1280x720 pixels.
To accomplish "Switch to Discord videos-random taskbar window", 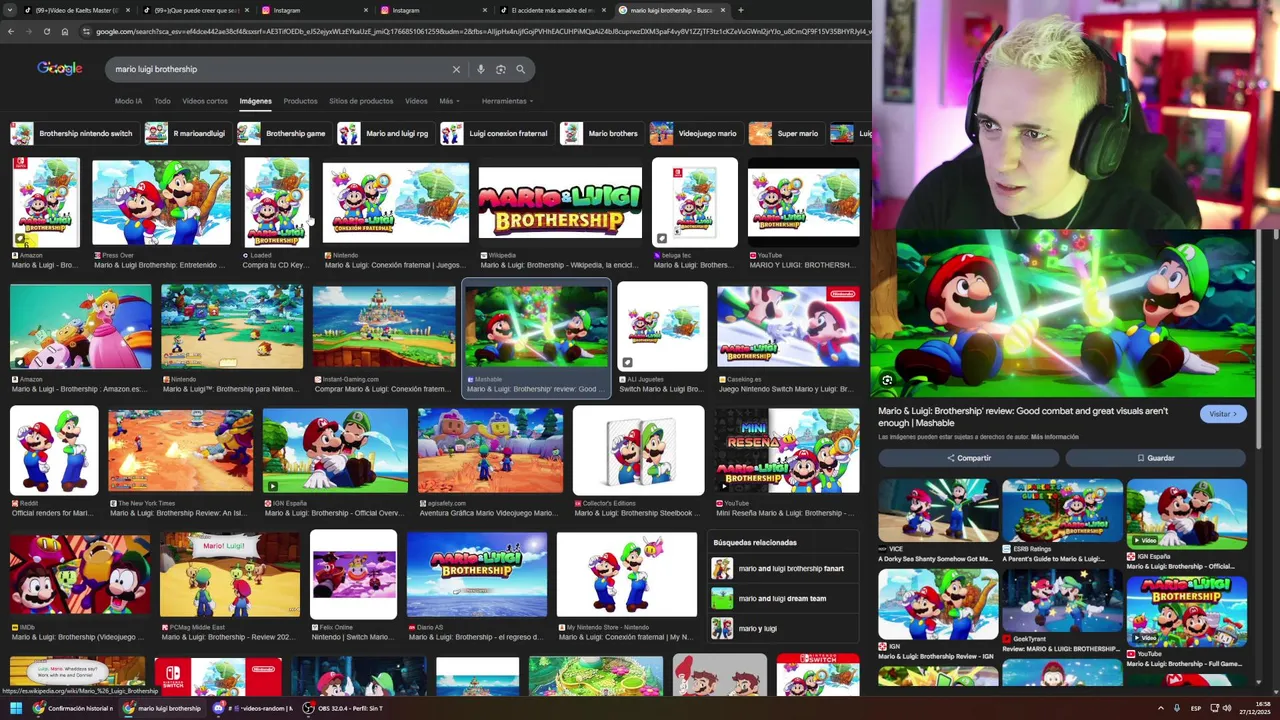I will (252, 708).
